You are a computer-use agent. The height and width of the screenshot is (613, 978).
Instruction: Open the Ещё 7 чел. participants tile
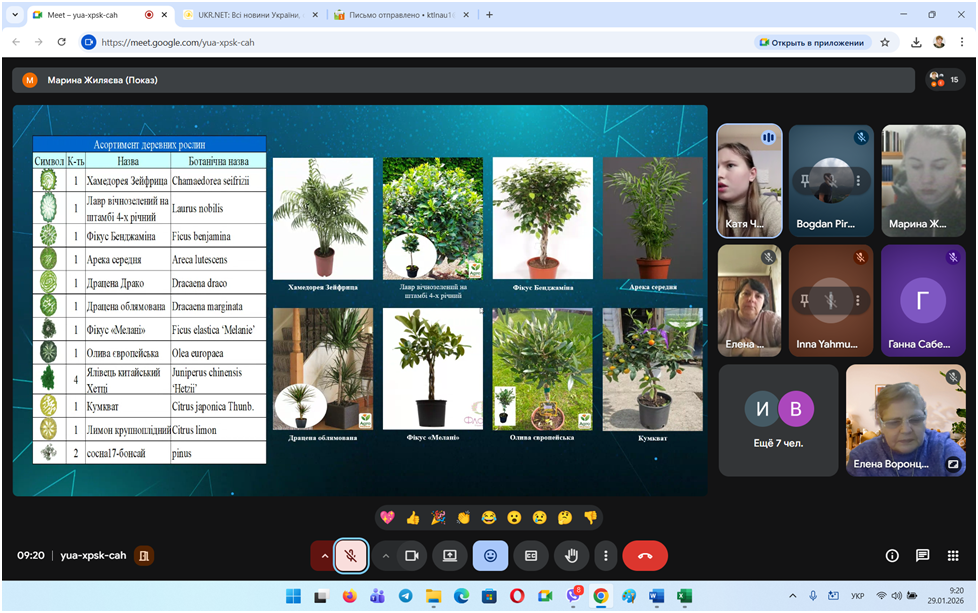click(x=778, y=420)
